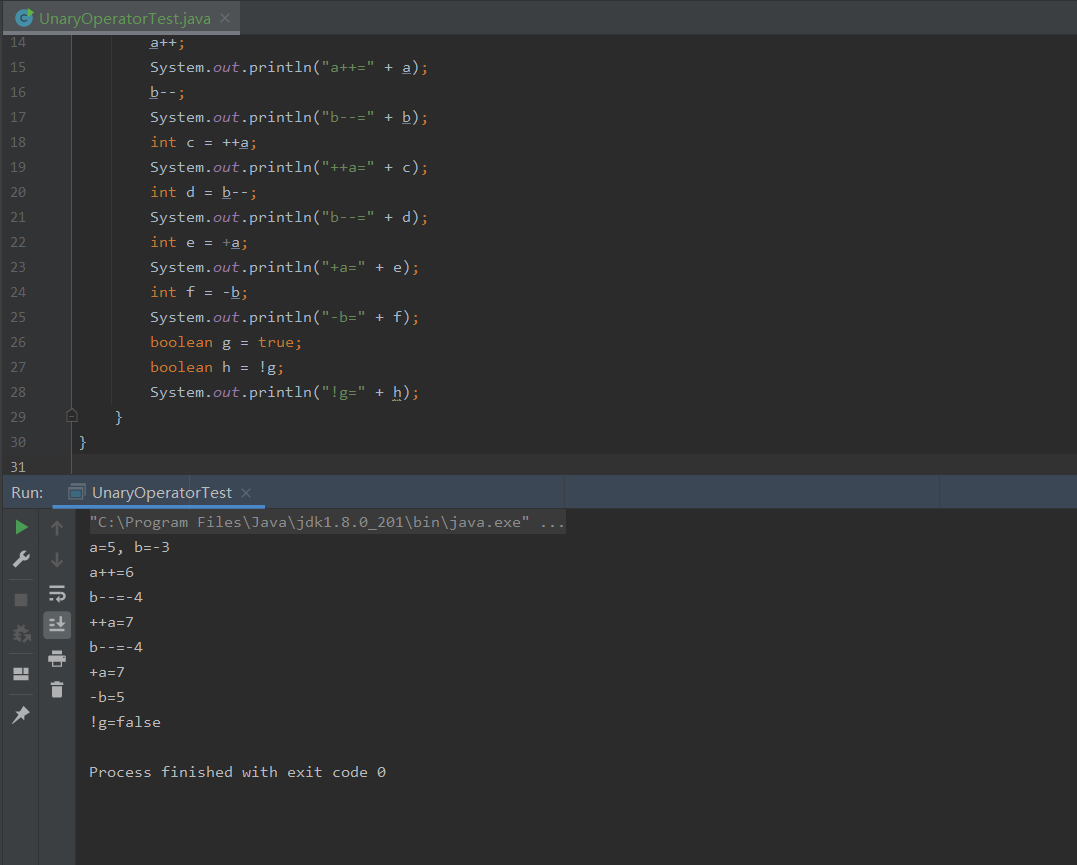
Task: Click console output '-b=5'
Action: [107, 697]
